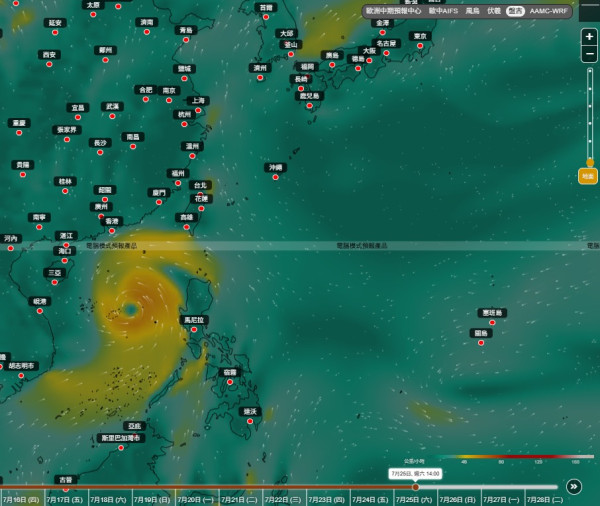Screen dimensions: 600x506
Task: Zoom in the map with plus button
Action: point(589,37)
